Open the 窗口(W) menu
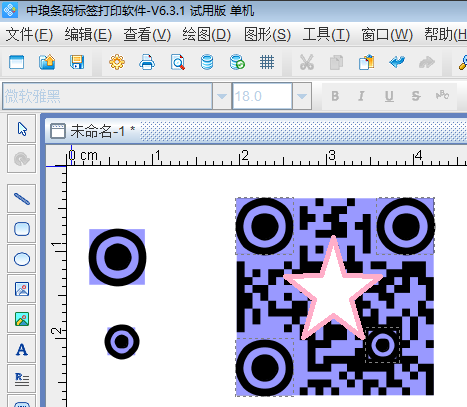This screenshot has width=467, height=407. (x=387, y=35)
